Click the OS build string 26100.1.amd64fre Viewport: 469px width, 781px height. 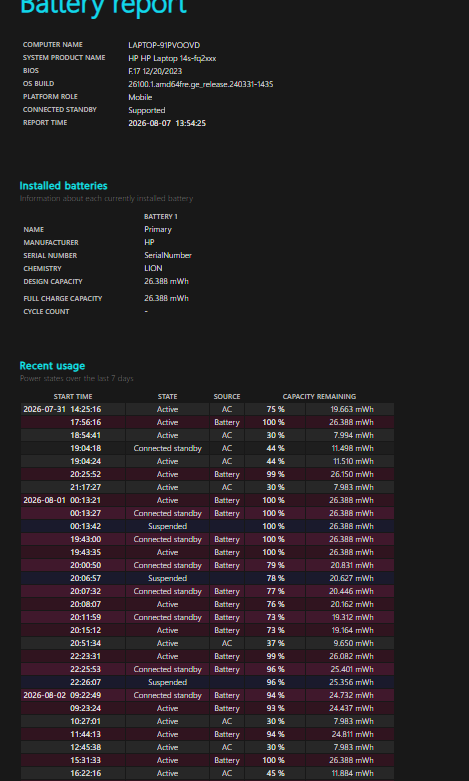[201, 84]
